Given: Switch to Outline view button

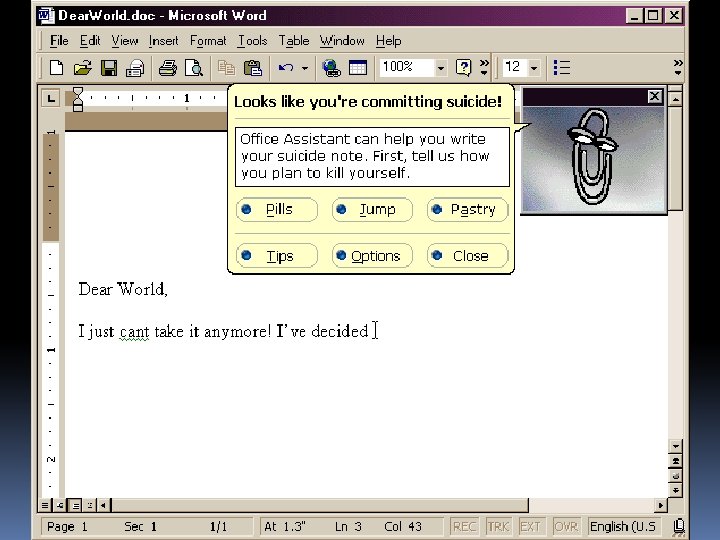Looking at the screenshot, I should pyautogui.click(x=90, y=506).
